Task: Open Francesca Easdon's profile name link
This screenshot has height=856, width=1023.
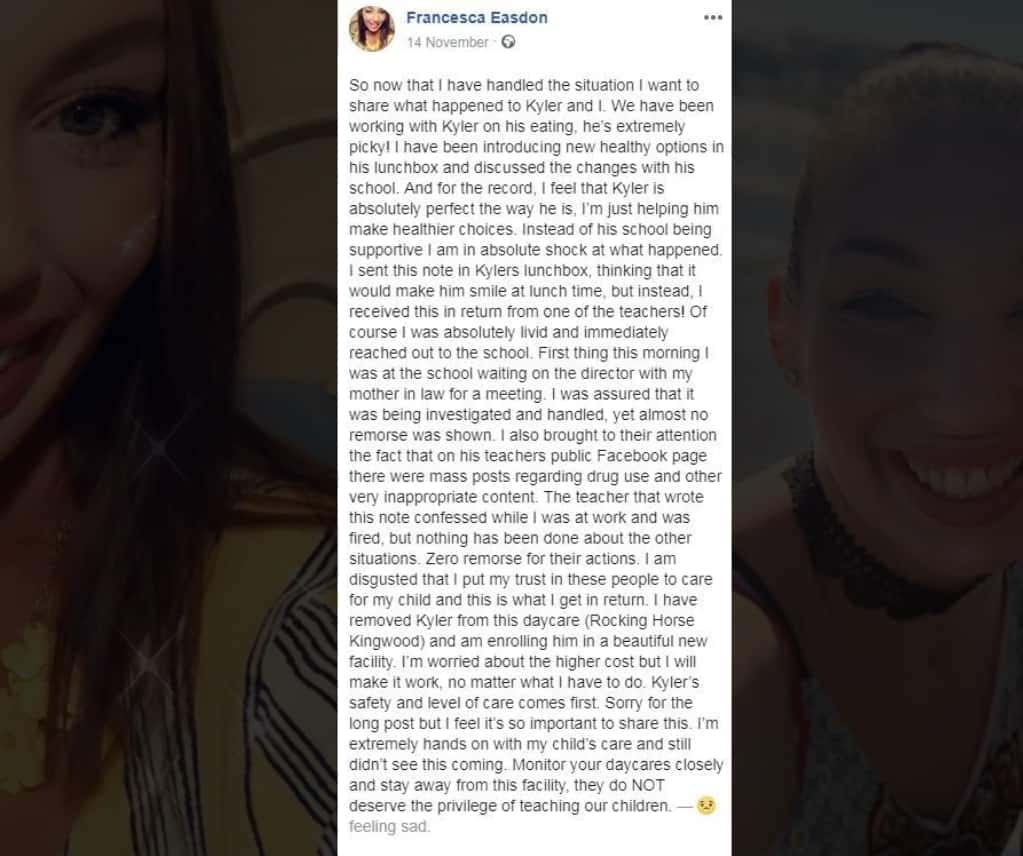Action: 476,18
